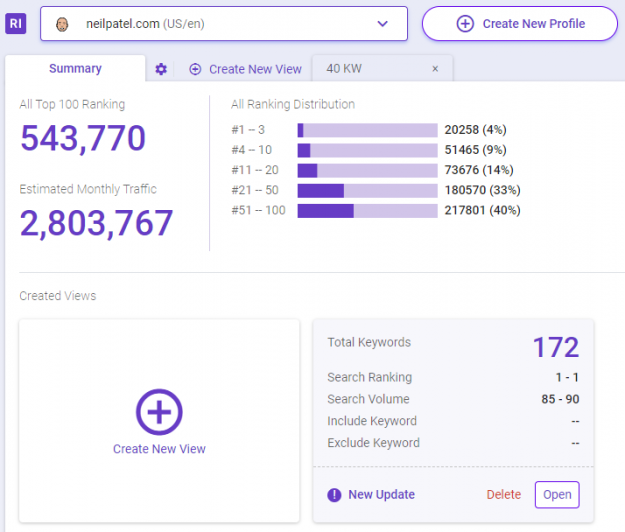Open view settings gear icon
Viewport: 625px width, 532px height.
tap(161, 69)
